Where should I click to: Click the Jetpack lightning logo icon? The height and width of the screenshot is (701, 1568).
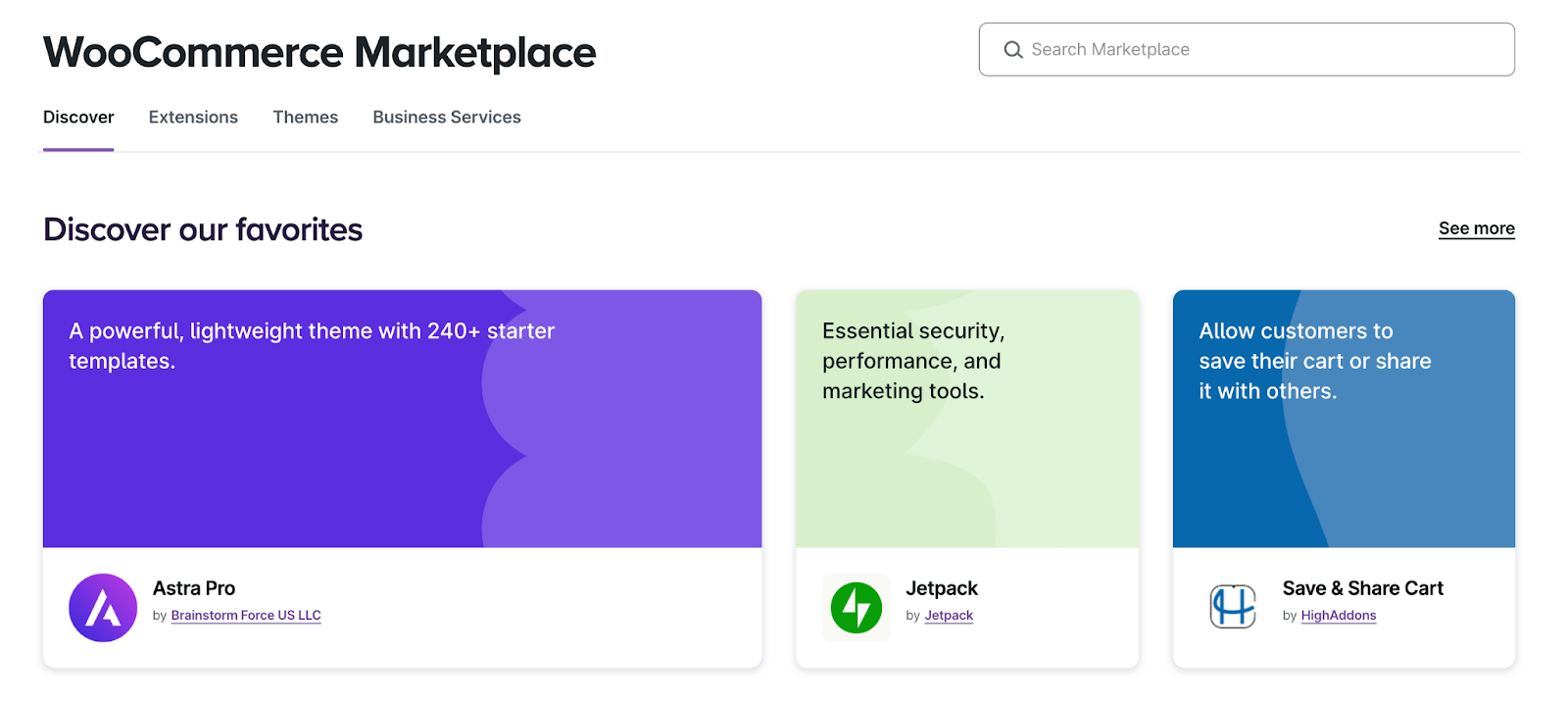(857, 608)
